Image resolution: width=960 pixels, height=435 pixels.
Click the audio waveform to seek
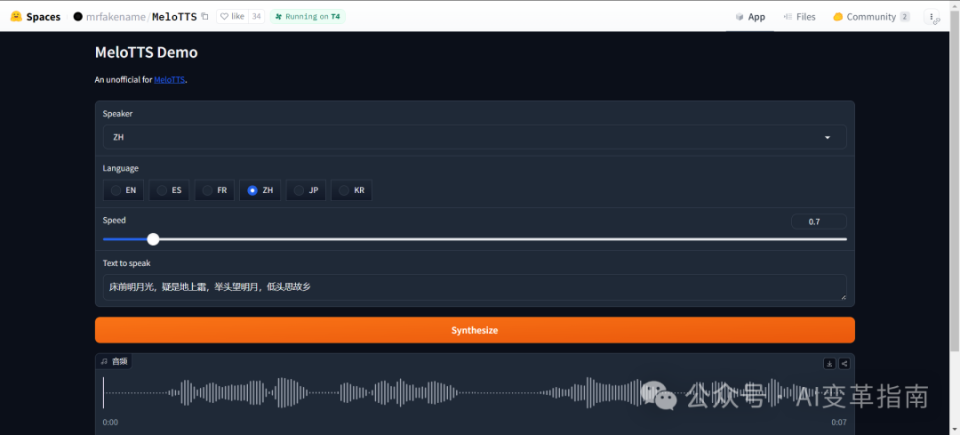[474, 393]
